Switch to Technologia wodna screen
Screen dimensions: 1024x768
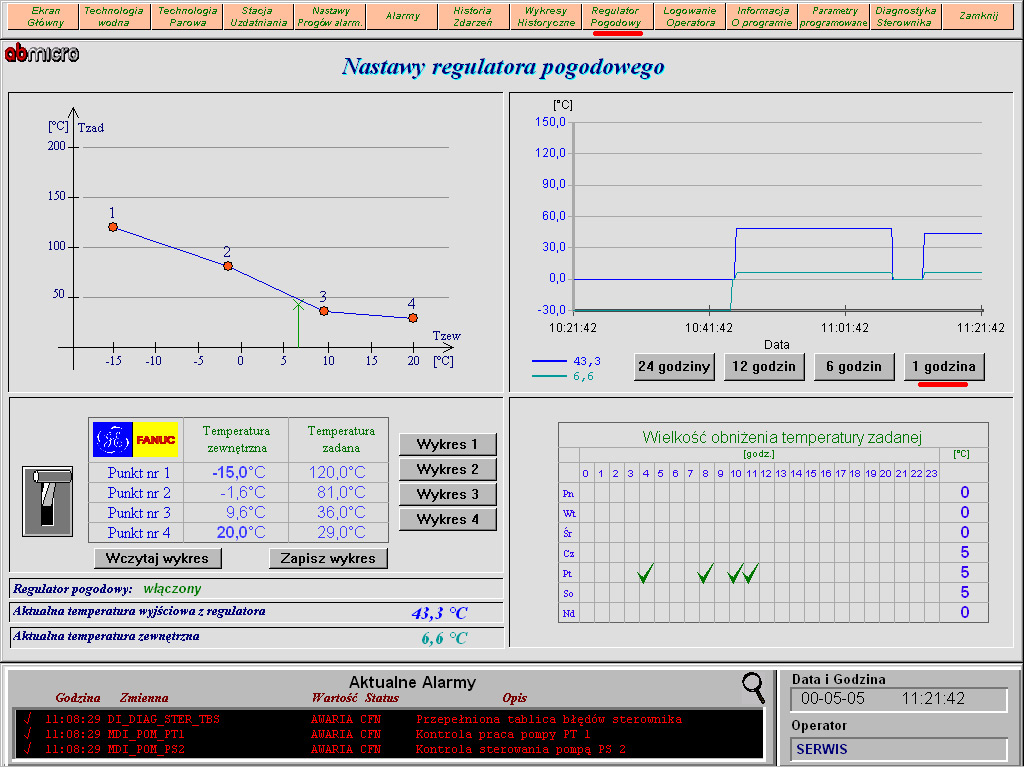click(114, 16)
